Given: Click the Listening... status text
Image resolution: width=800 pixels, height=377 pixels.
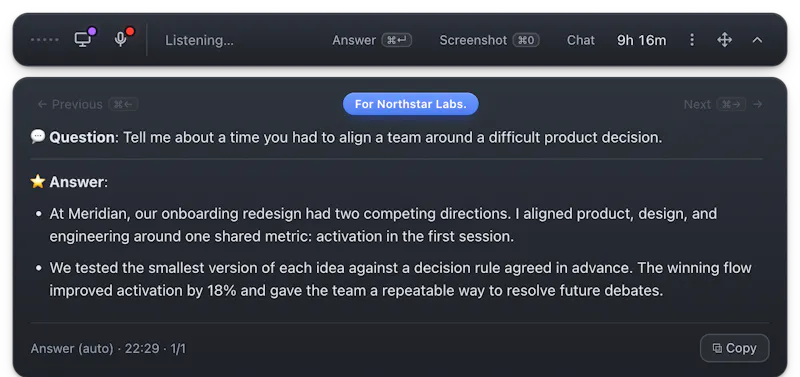Looking at the screenshot, I should (199, 40).
